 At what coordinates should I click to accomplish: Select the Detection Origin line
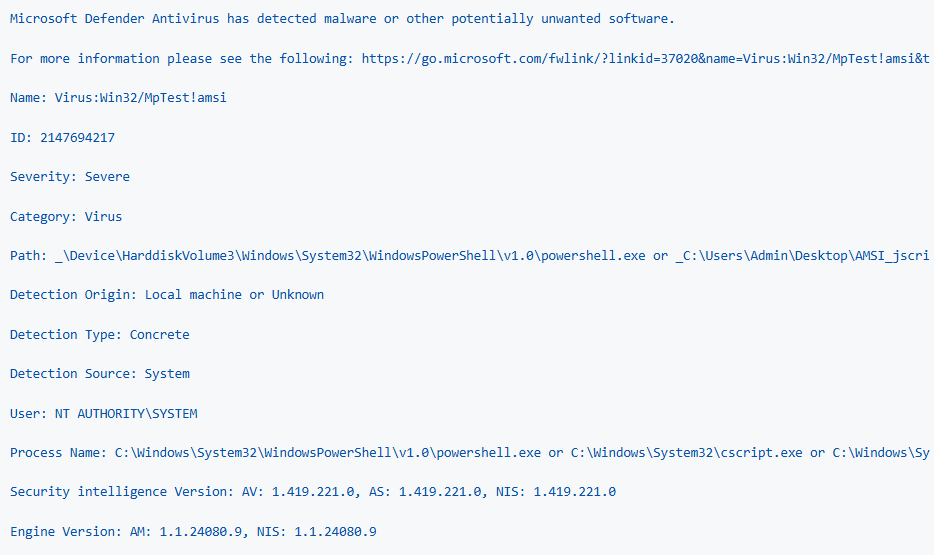click(x=167, y=295)
